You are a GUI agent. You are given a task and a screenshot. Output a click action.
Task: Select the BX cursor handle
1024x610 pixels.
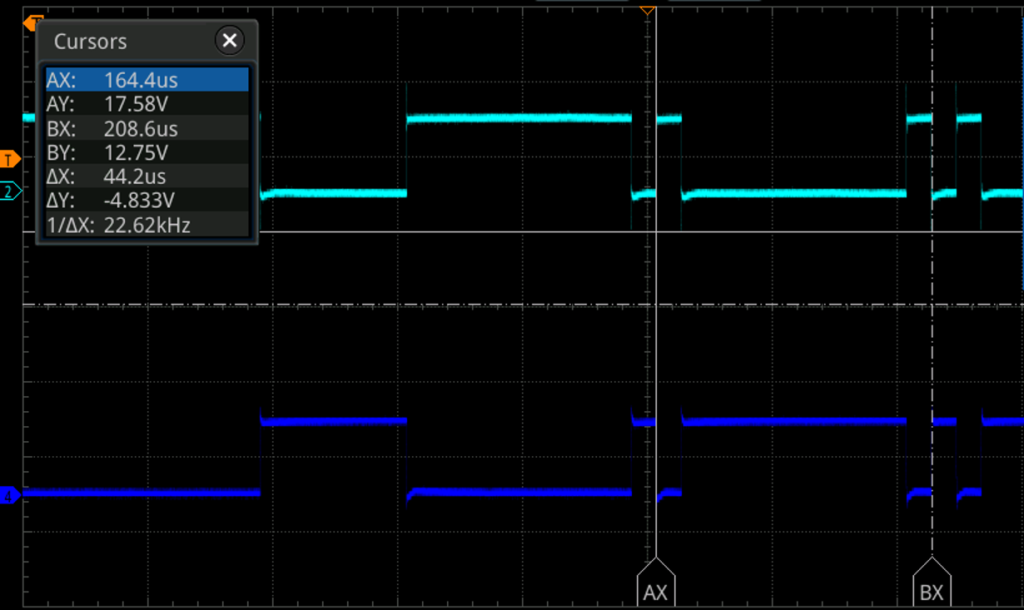(x=932, y=583)
